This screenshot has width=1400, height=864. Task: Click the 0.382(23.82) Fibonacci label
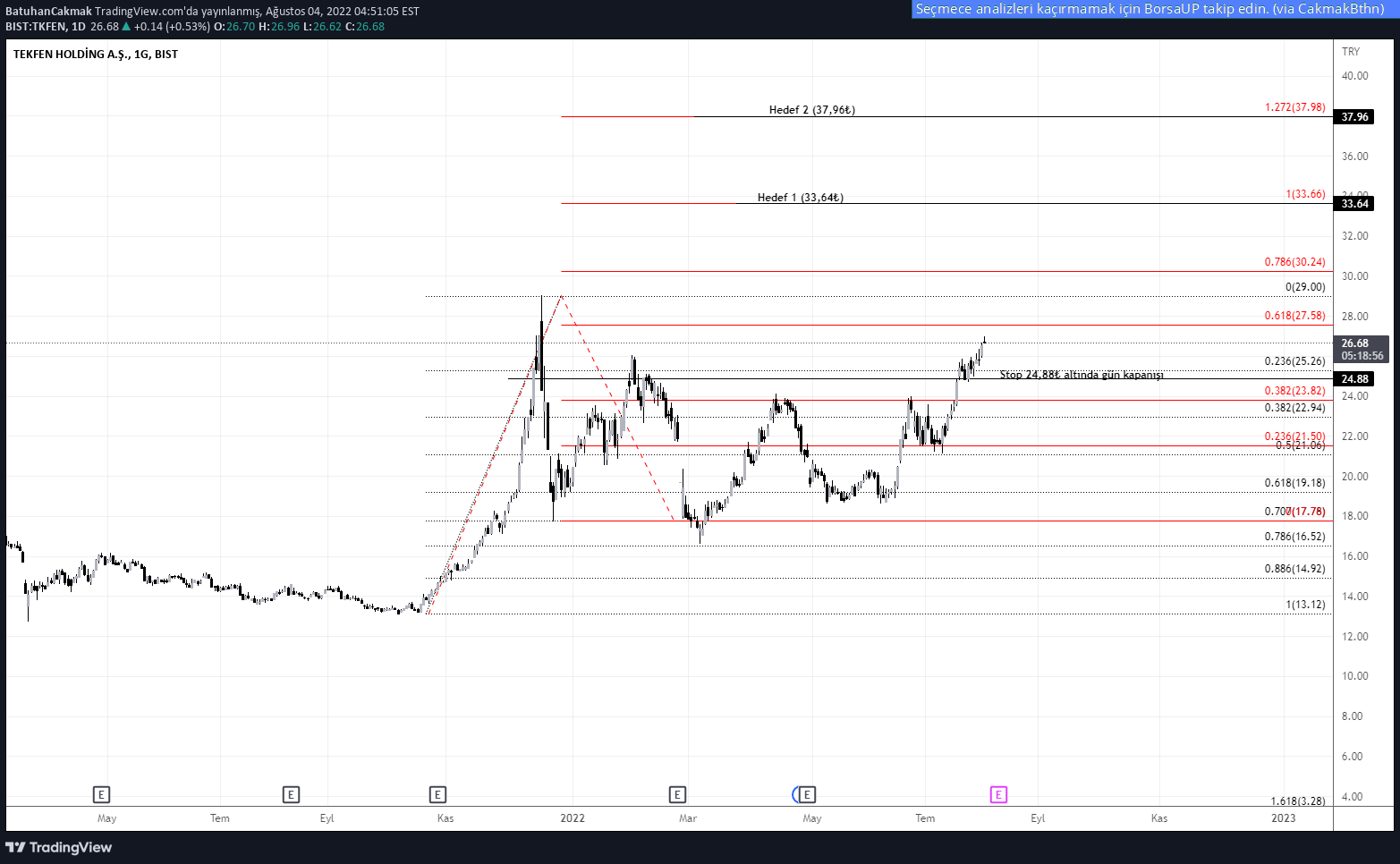click(x=1295, y=390)
